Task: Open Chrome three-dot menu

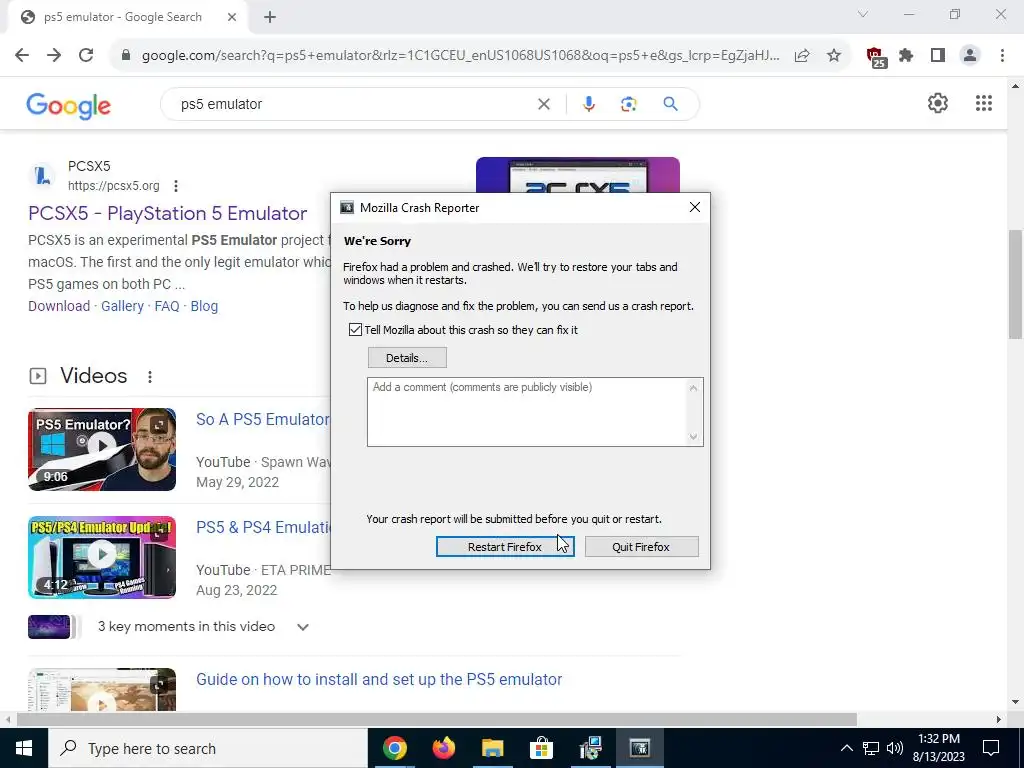Action: (1002, 56)
